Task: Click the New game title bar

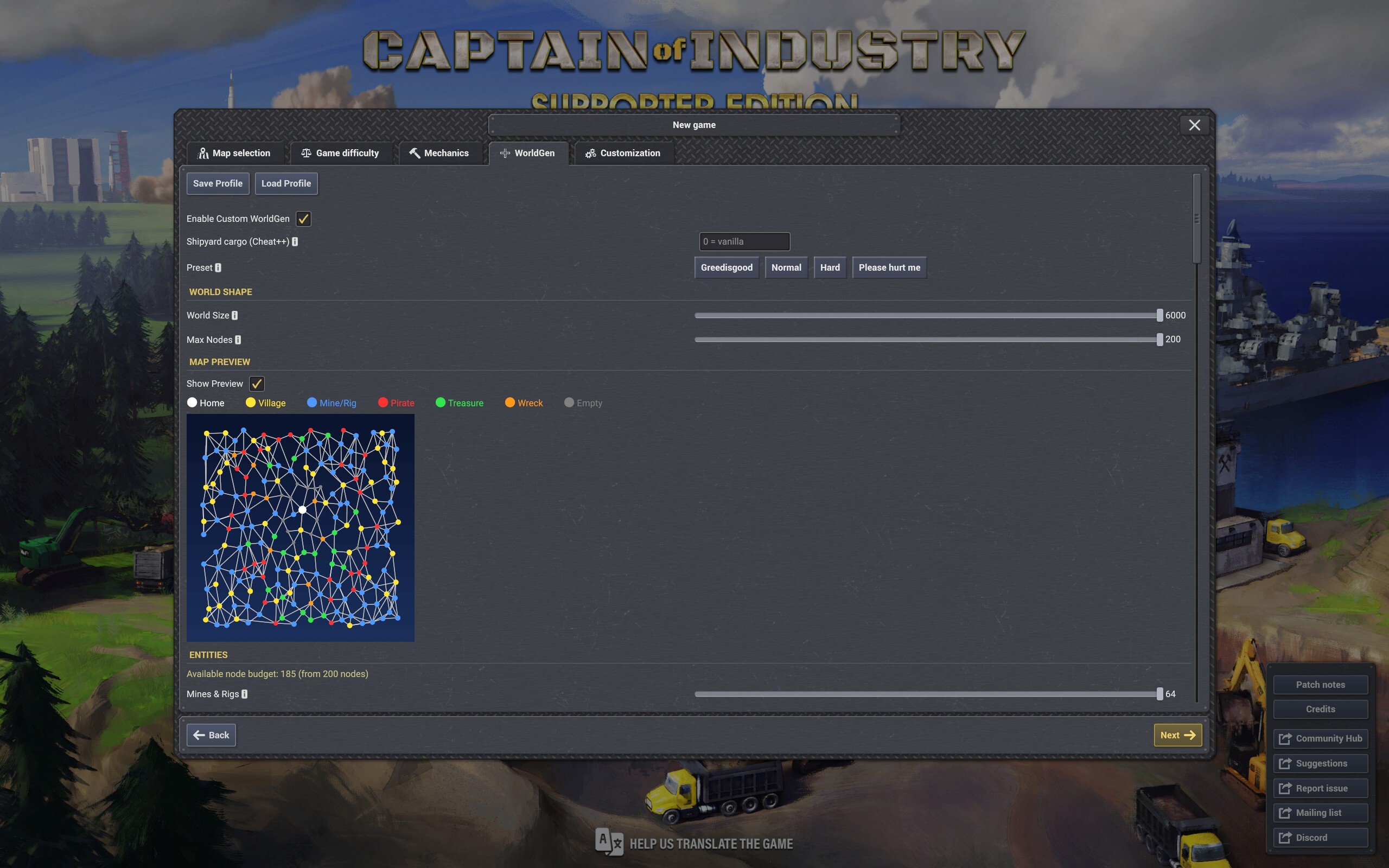Action: pos(694,125)
